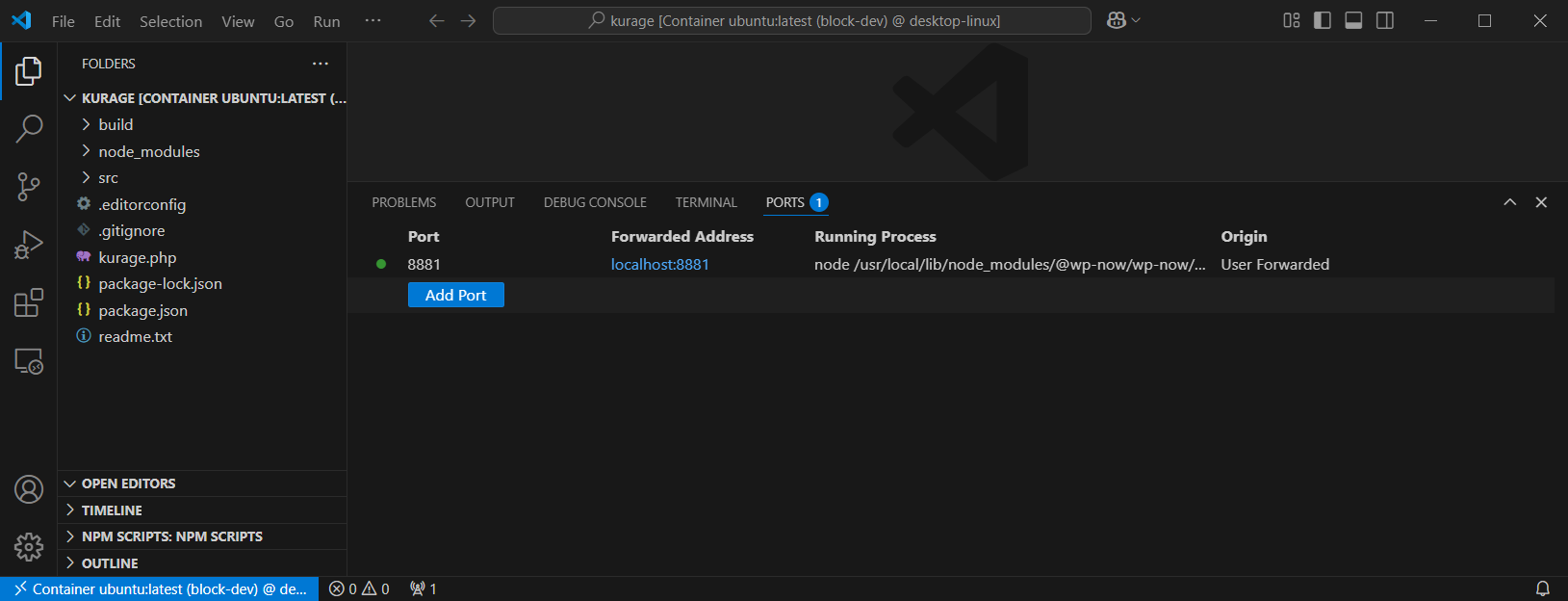The width and height of the screenshot is (1568, 601).
Task: Click the VS Code logo icon in the title bar
Action: click(x=21, y=20)
